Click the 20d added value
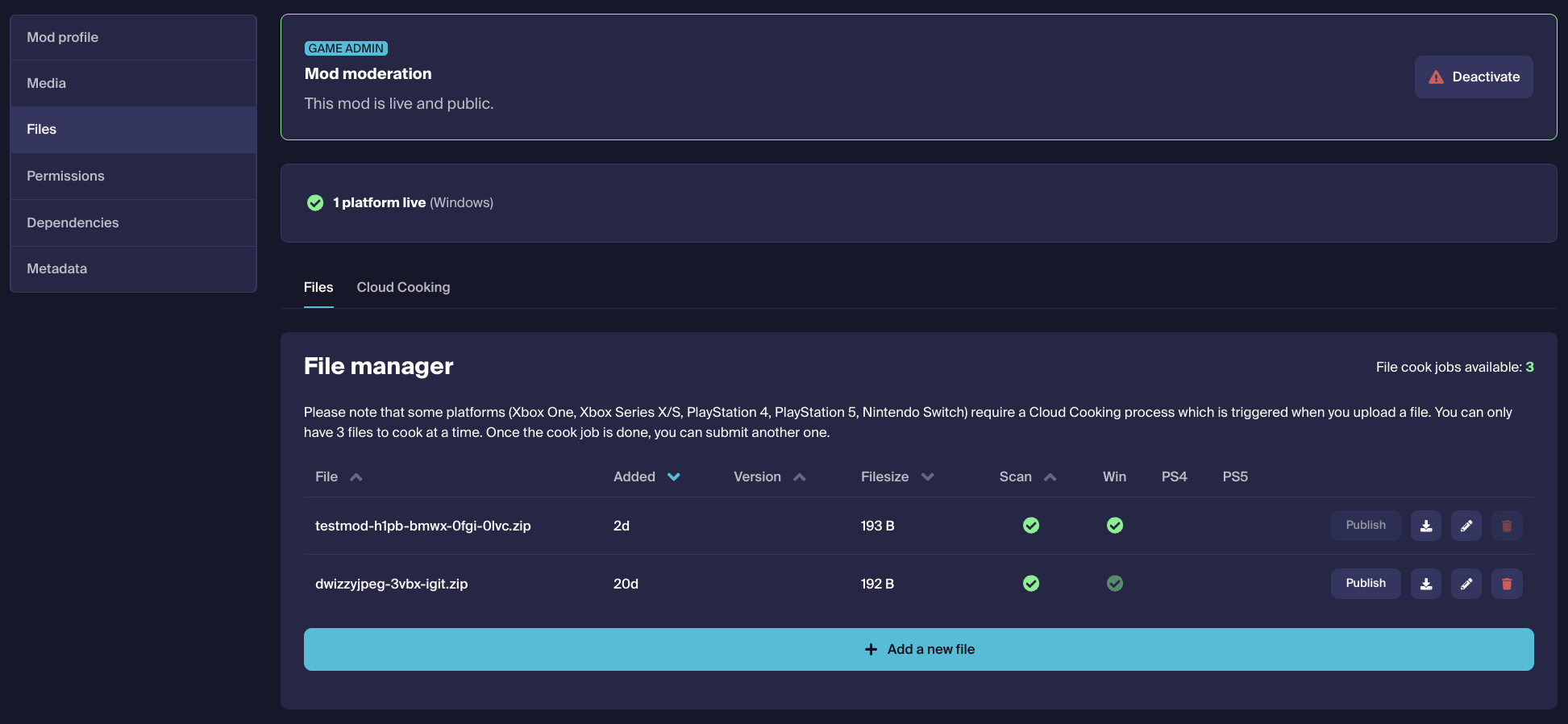This screenshot has height=724, width=1568. click(626, 584)
